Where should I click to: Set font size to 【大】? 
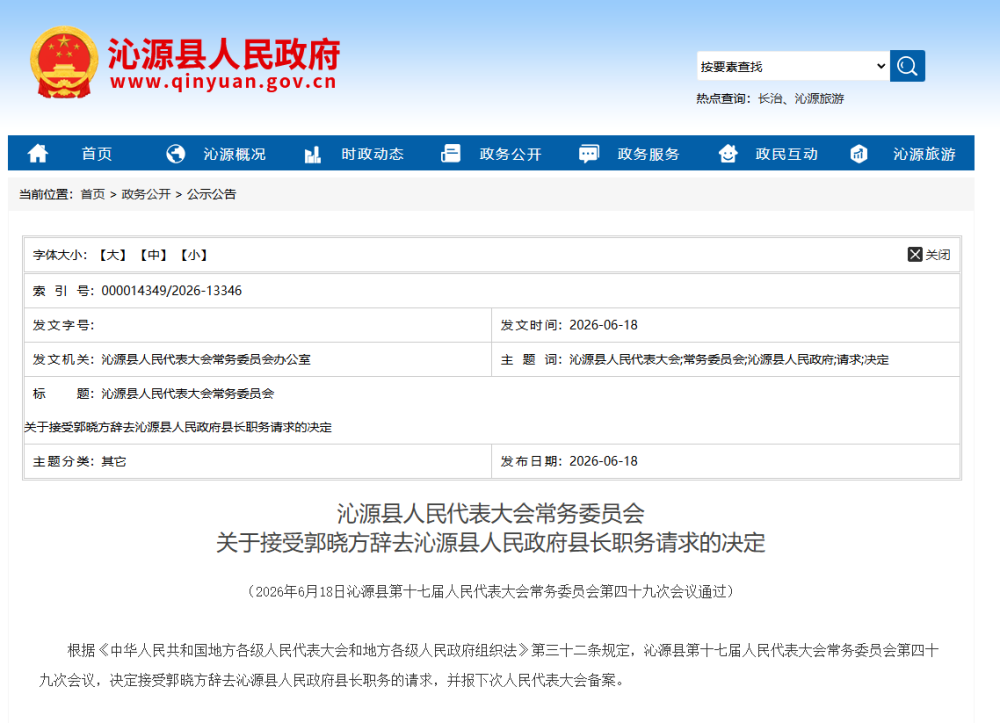[113, 255]
